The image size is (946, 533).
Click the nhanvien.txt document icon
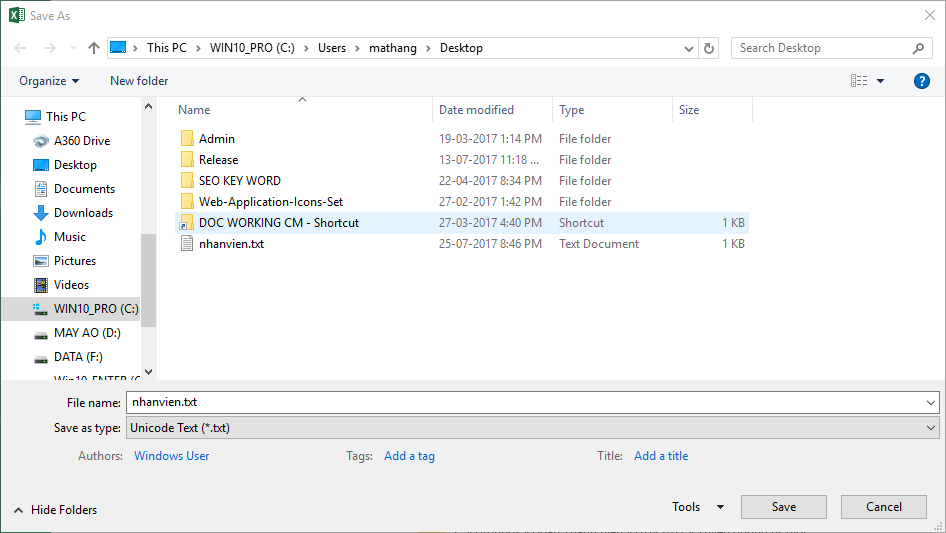pyautogui.click(x=187, y=244)
